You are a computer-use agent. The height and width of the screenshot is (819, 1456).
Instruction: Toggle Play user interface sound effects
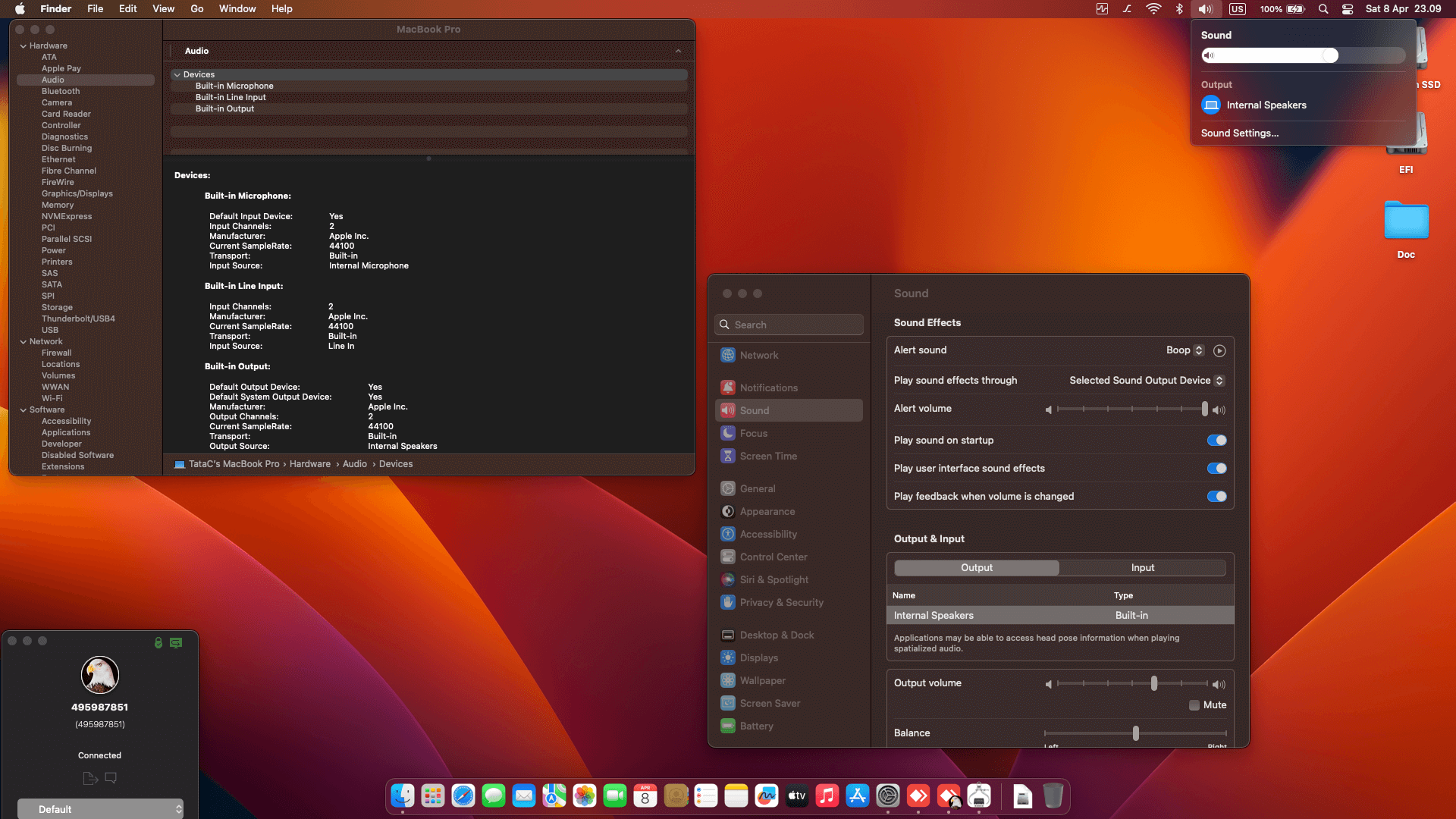(x=1216, y=469)
